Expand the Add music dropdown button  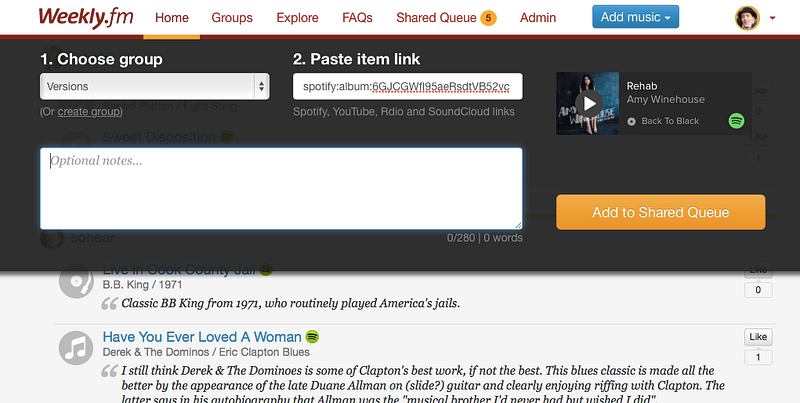click(635, 17)
